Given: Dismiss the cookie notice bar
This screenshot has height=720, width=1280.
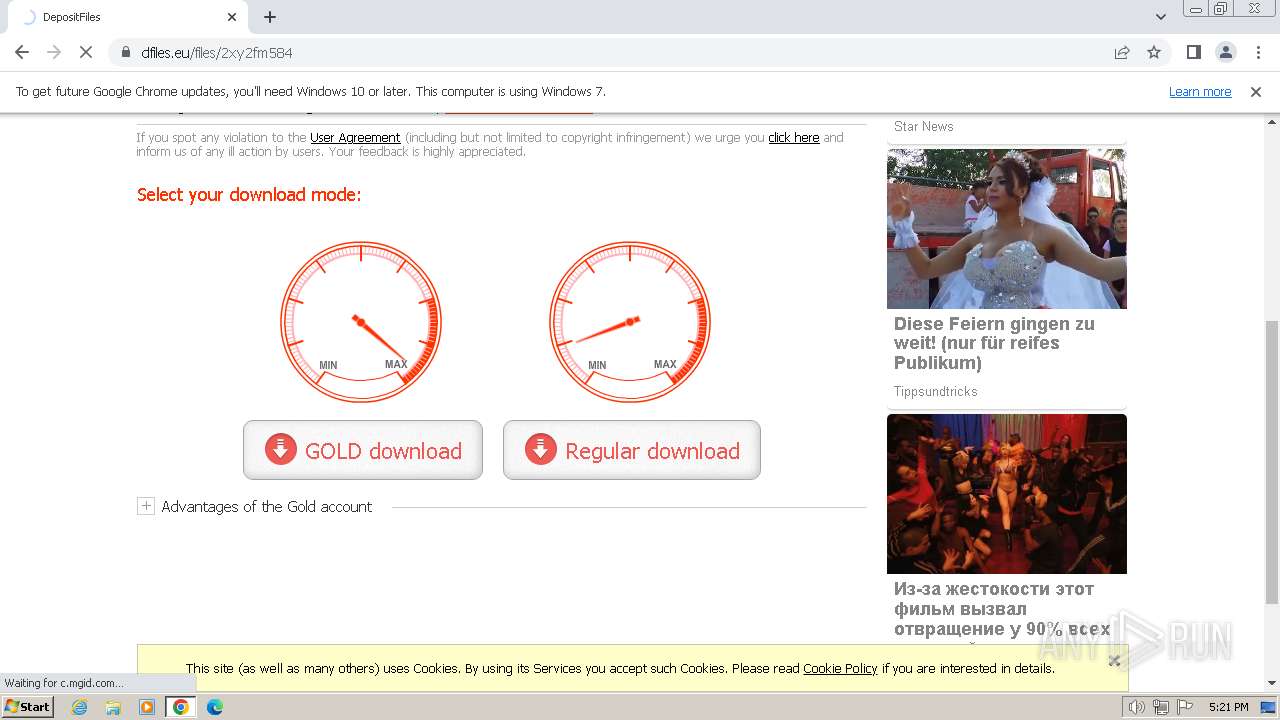Looking at the screenshot, I should [x=1114, y=660].
